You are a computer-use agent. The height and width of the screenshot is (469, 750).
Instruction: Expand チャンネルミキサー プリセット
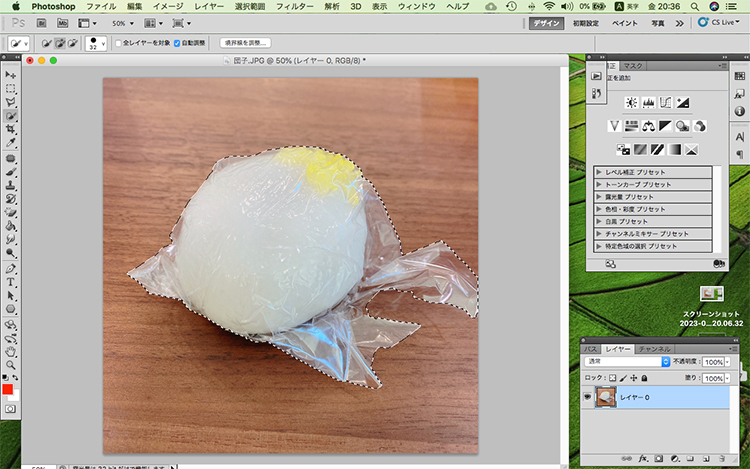[x=598, y=234]
